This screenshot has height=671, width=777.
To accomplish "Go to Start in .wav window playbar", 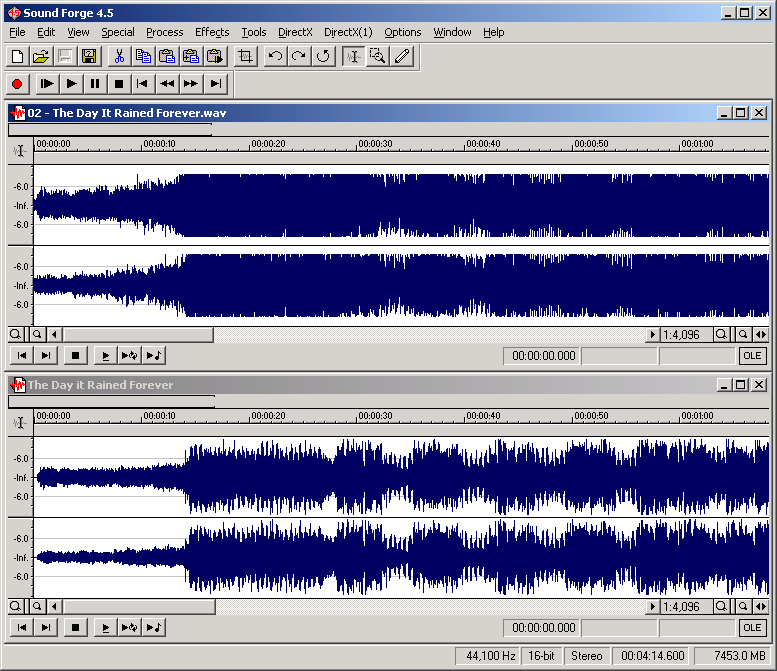I will coord(22,355).
